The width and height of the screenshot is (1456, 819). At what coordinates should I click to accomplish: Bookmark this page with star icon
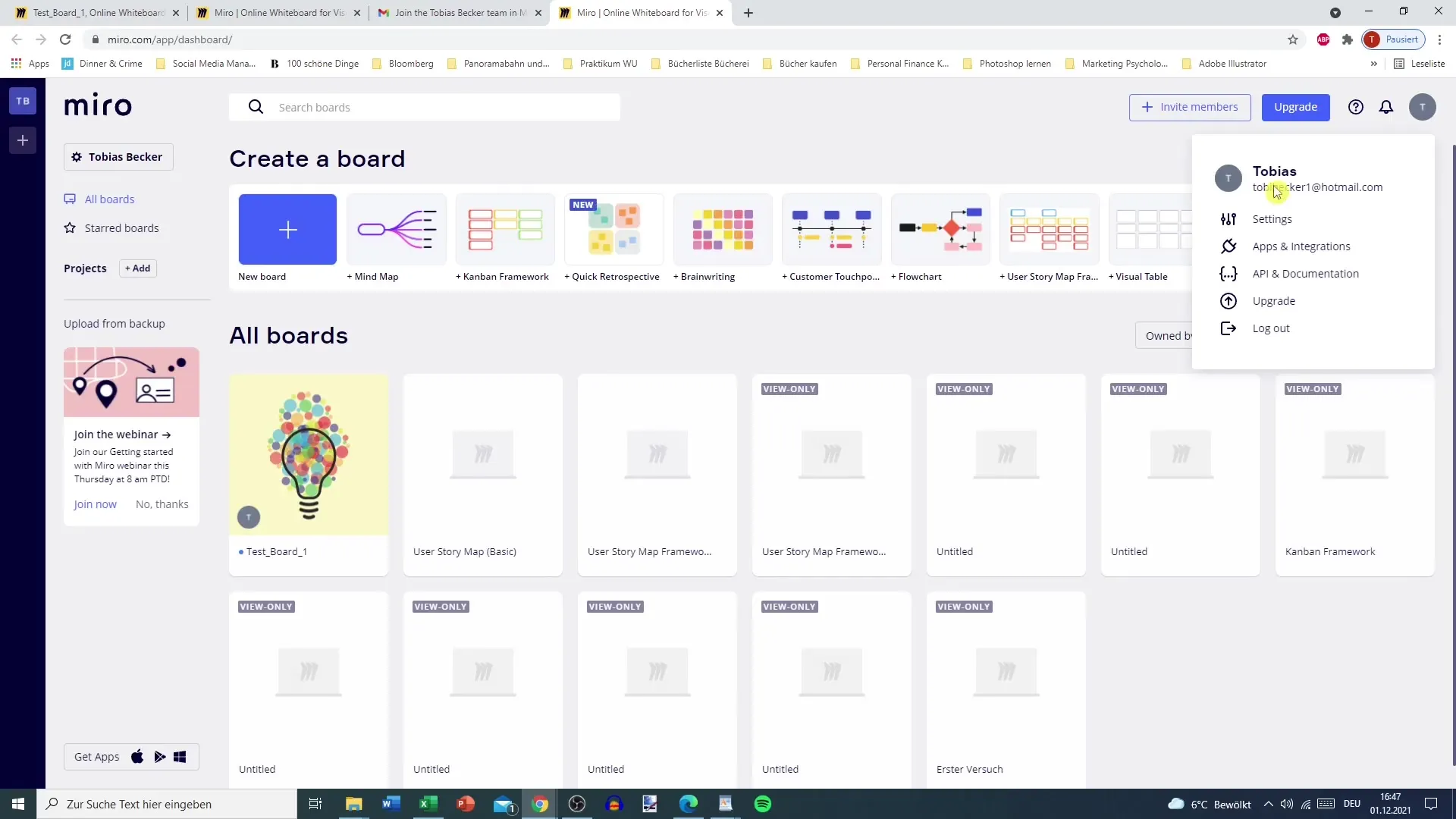(x=1293, y=39)
